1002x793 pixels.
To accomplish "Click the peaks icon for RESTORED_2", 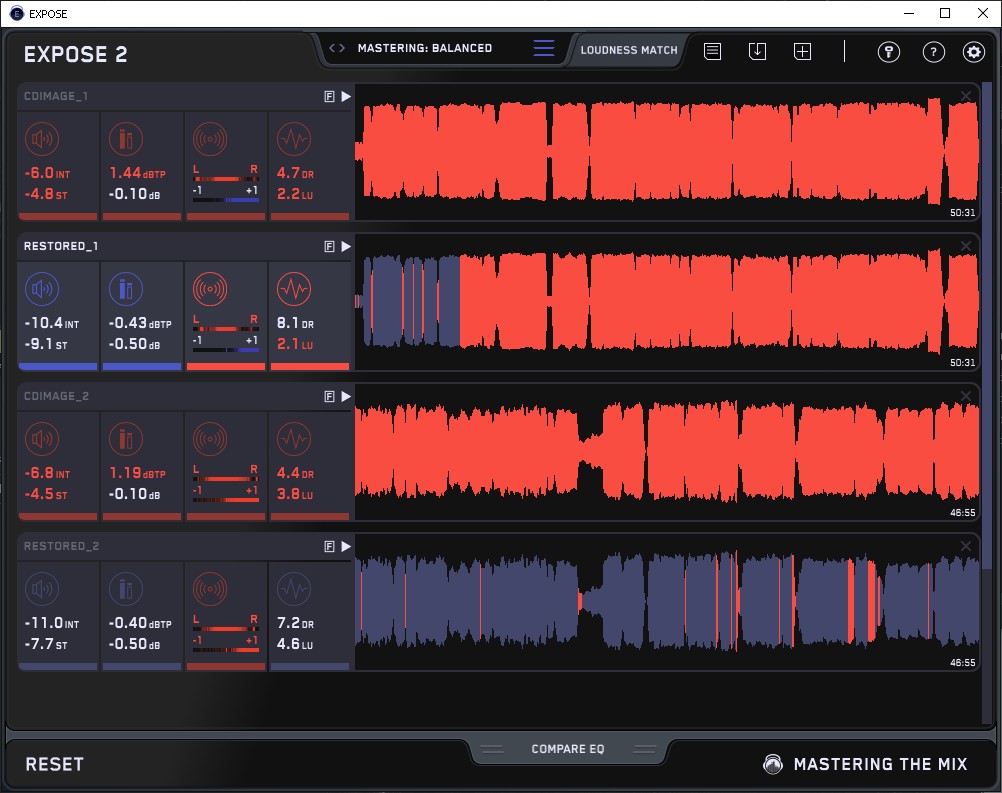I will 126,589.
